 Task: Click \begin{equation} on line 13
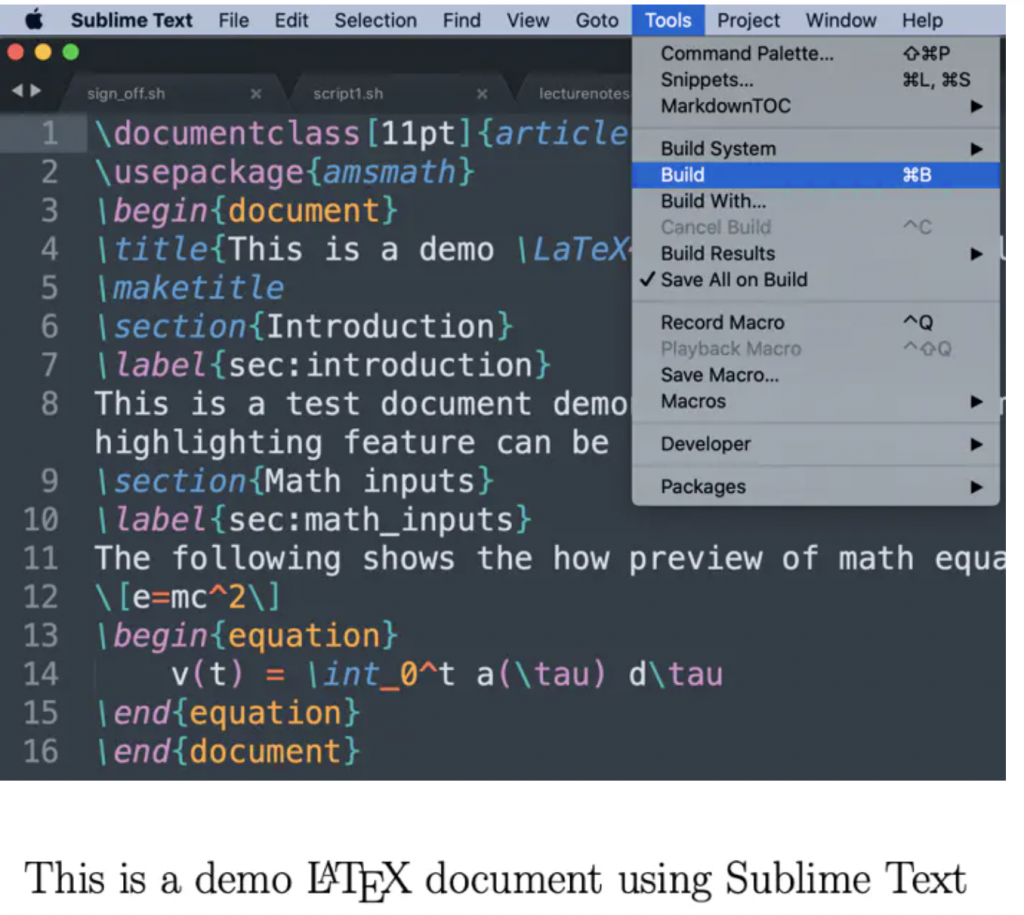[246, 635]
